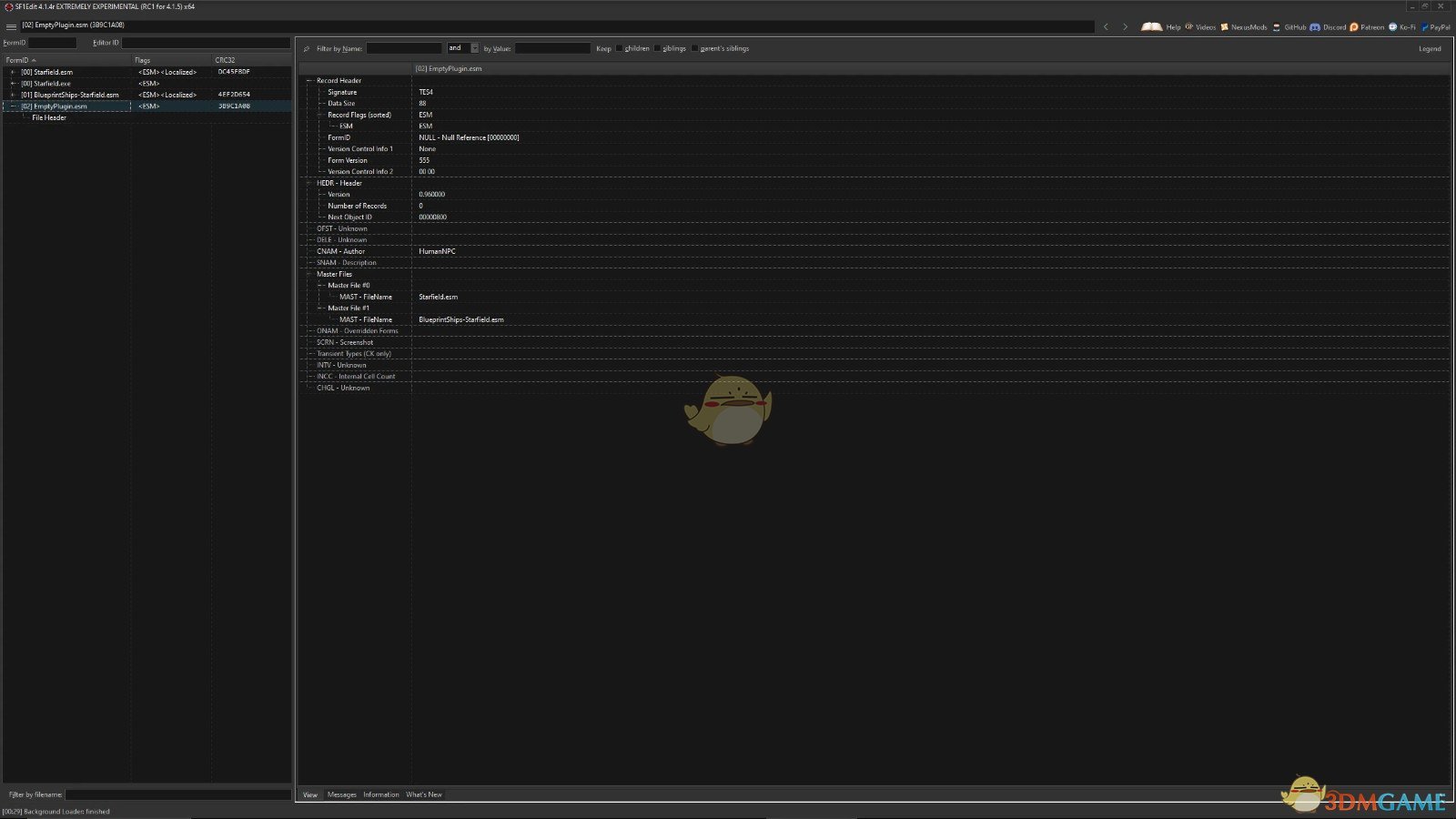Open Help via the book icon
This screenshot has width=1456, height=819.
[1152, 27]
